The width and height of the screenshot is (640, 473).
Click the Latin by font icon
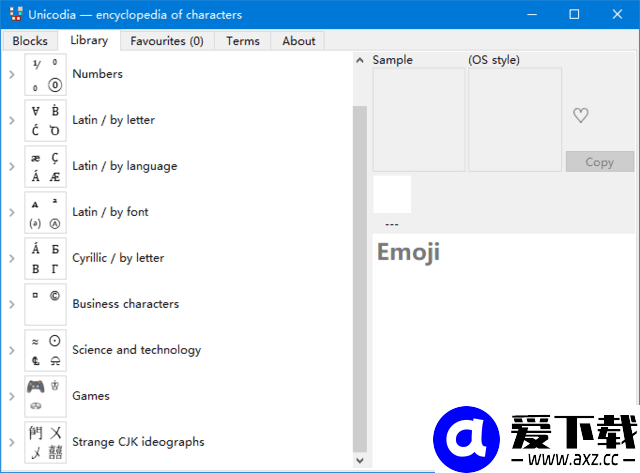tap(45, 212)
